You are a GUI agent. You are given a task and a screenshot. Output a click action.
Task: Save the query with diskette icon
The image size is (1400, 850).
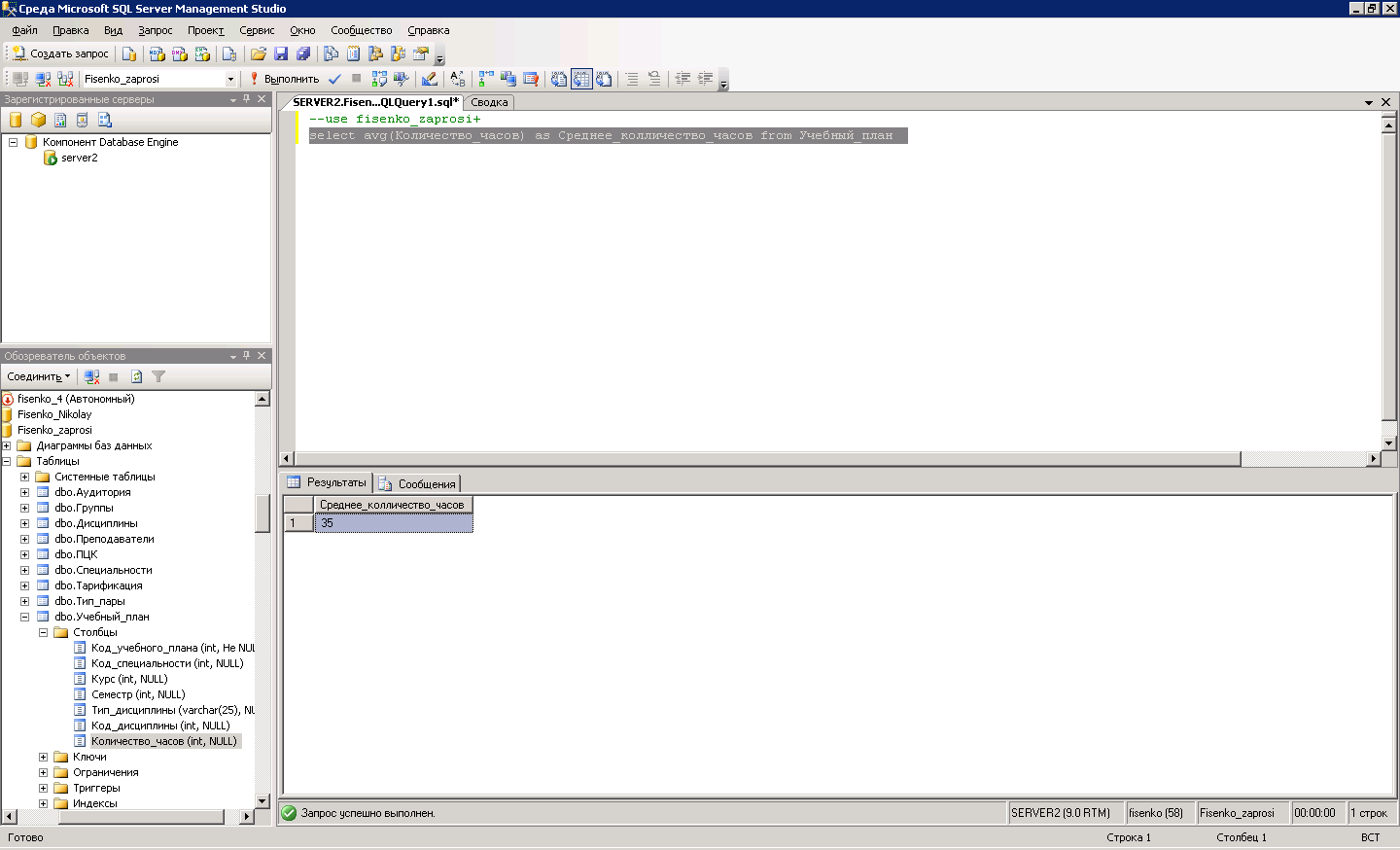[x=281, y=53]
